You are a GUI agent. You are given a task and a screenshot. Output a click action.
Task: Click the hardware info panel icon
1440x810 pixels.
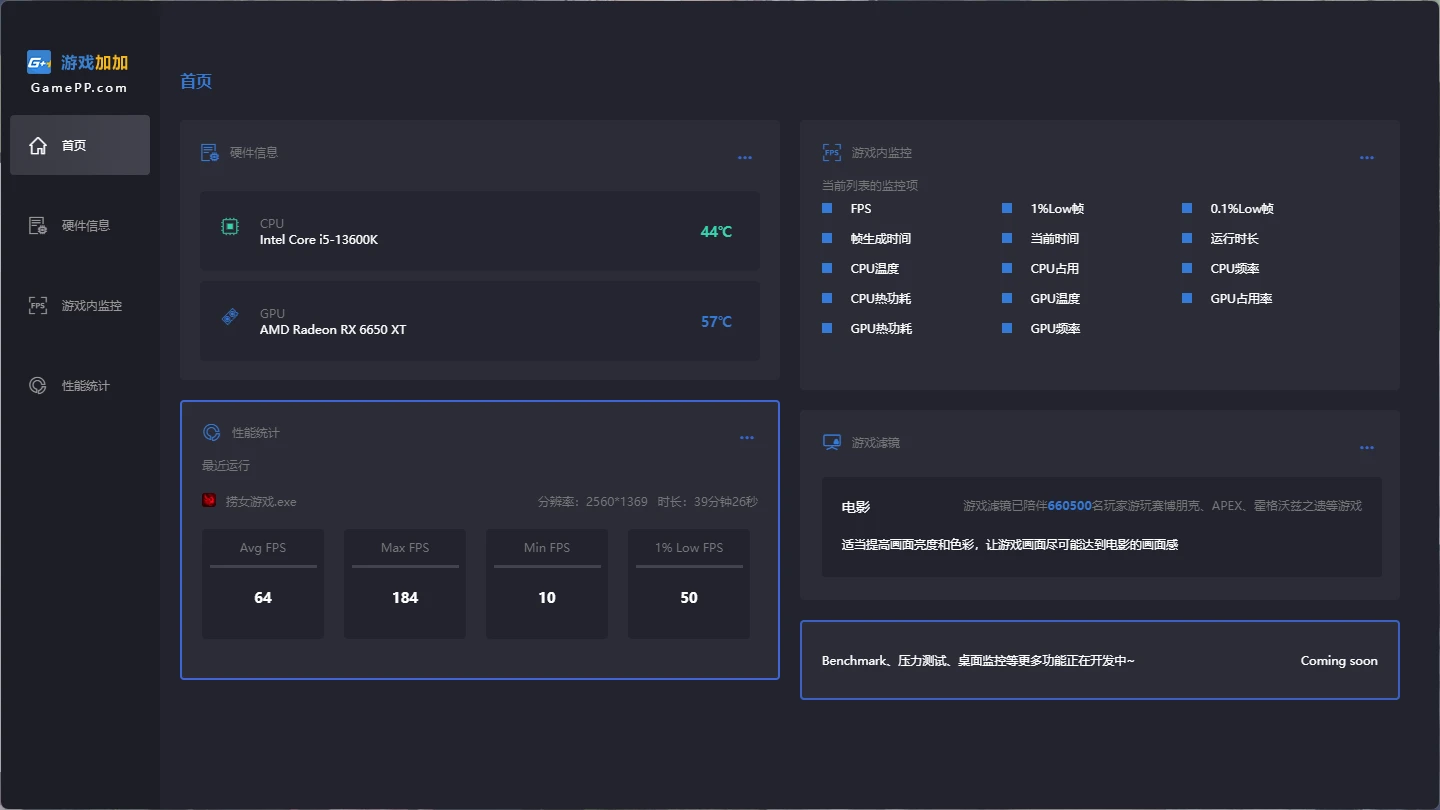[210, 153]
